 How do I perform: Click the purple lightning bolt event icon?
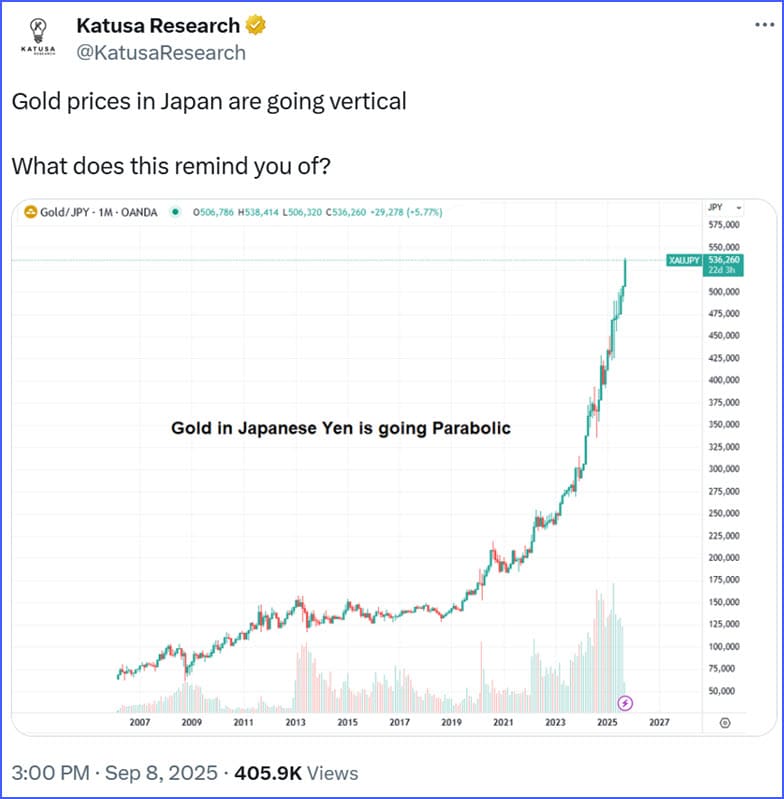(x=627, y=704)
